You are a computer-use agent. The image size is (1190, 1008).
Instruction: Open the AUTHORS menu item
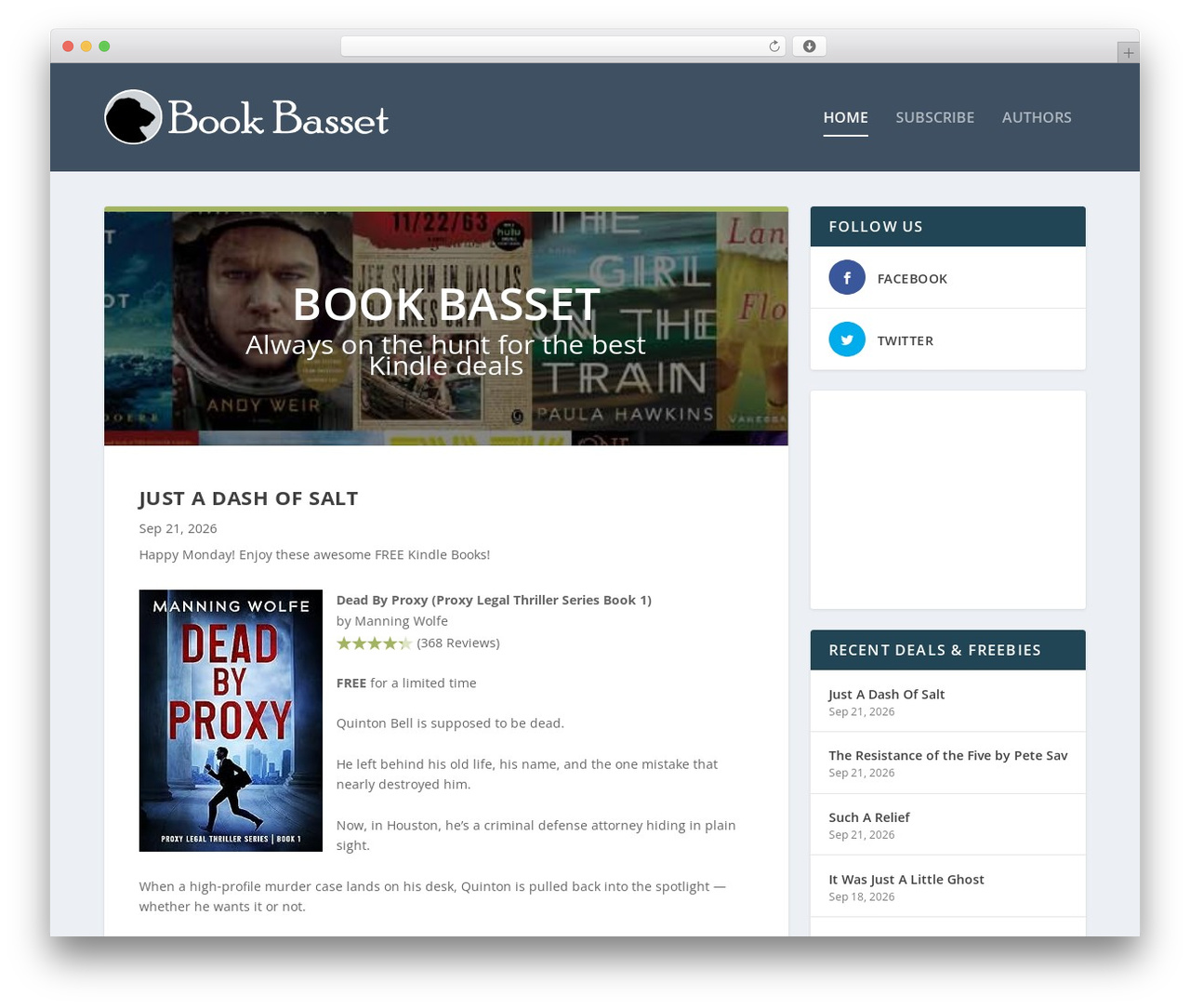[1037, 117]
